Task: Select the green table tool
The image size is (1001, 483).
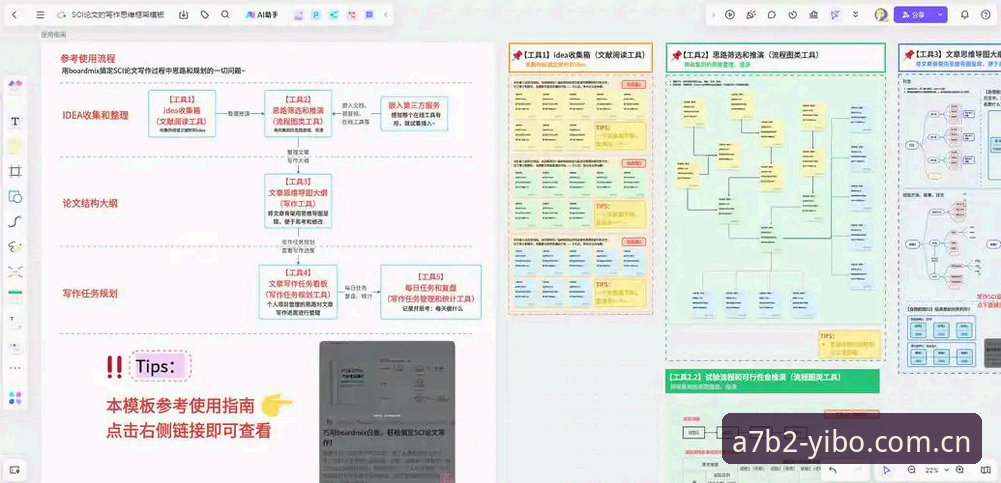Action: (15, 297)
